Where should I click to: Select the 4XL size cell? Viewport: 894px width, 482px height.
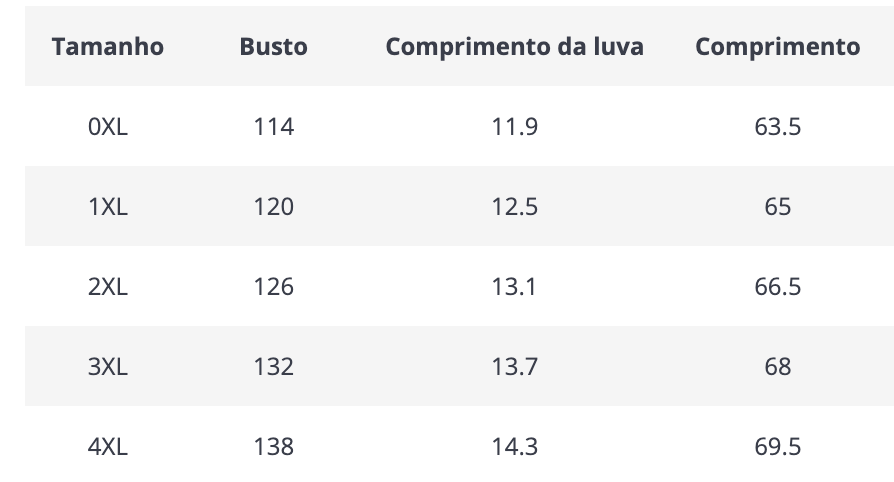pos(108,446)
